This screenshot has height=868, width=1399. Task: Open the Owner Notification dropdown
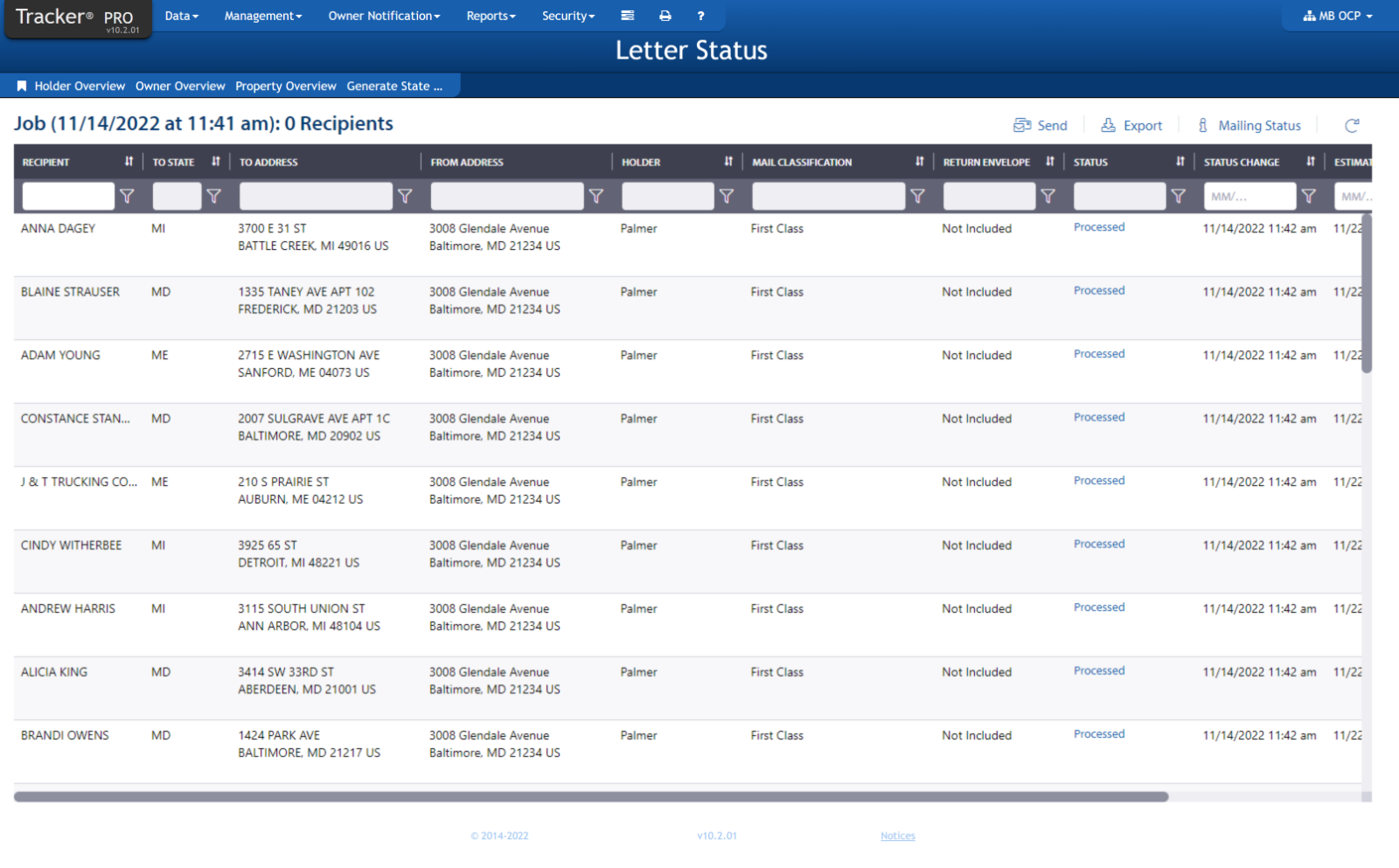pyautogui.click(x=384, y=15)
